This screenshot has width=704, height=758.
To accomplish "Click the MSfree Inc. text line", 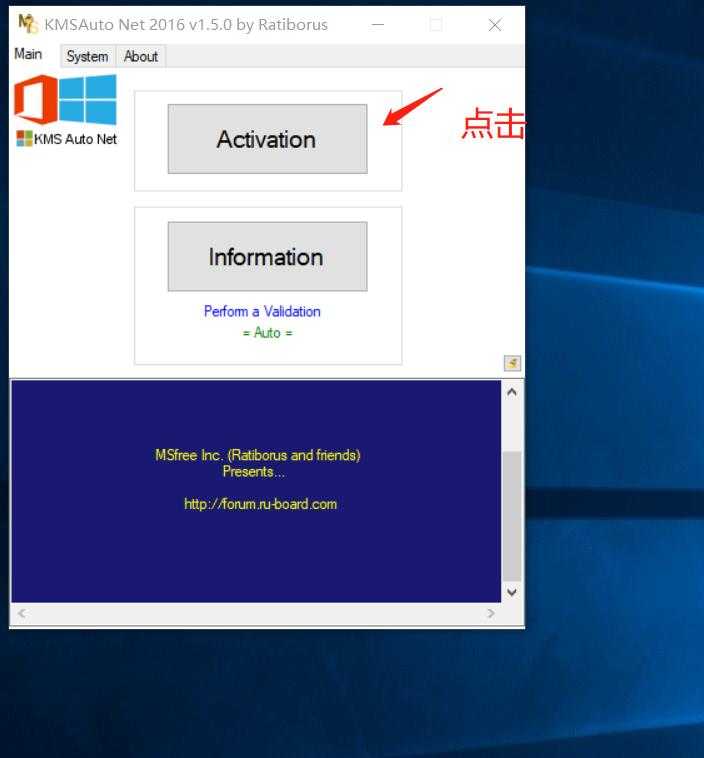I will tap(258, 455).
